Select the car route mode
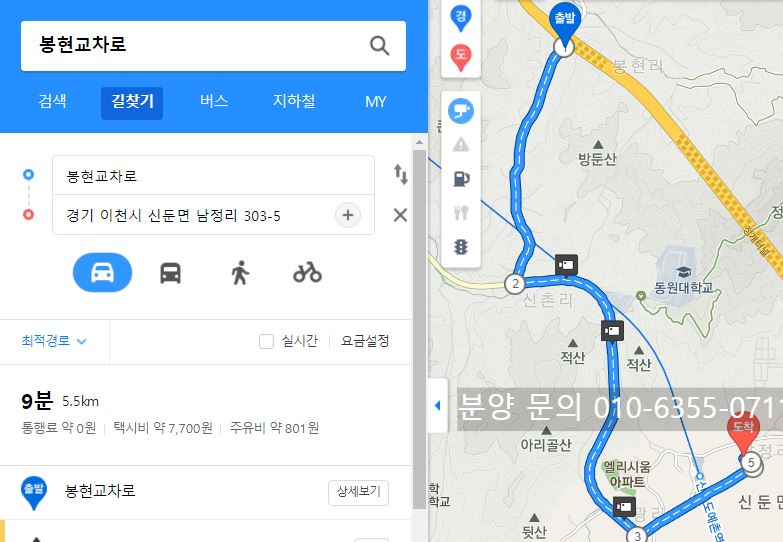 click(102, 273)
